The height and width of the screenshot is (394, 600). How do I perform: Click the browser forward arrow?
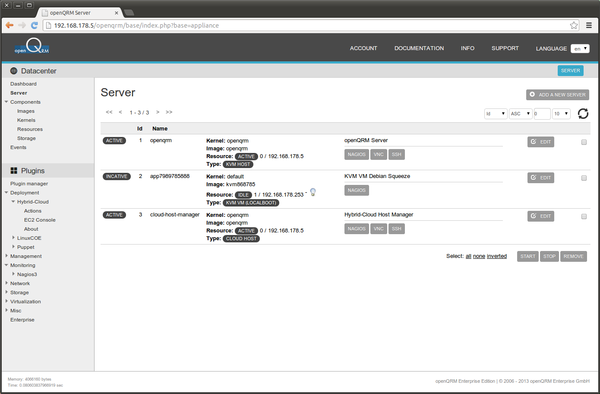pos(22,25)
